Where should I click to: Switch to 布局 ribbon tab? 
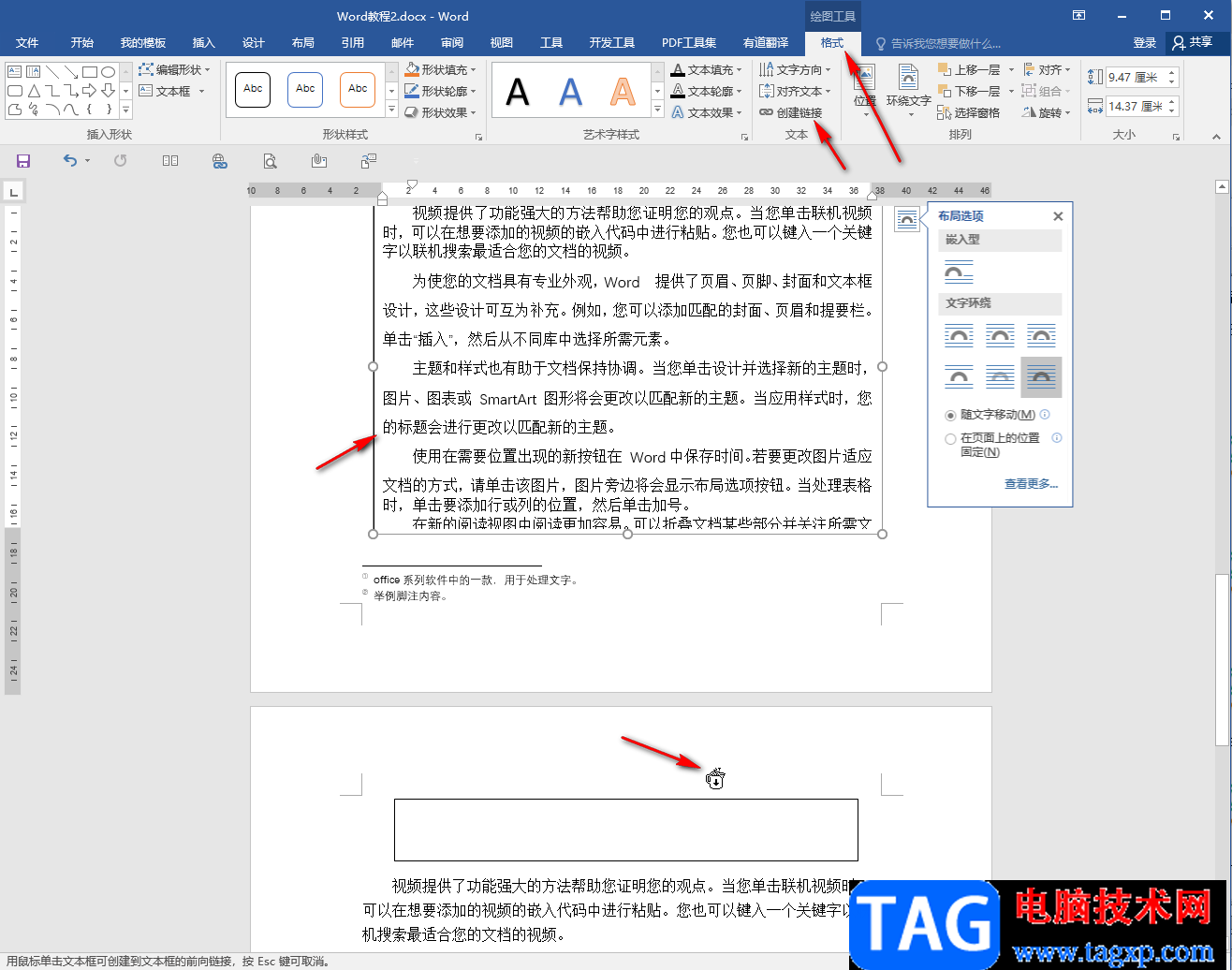303,43
